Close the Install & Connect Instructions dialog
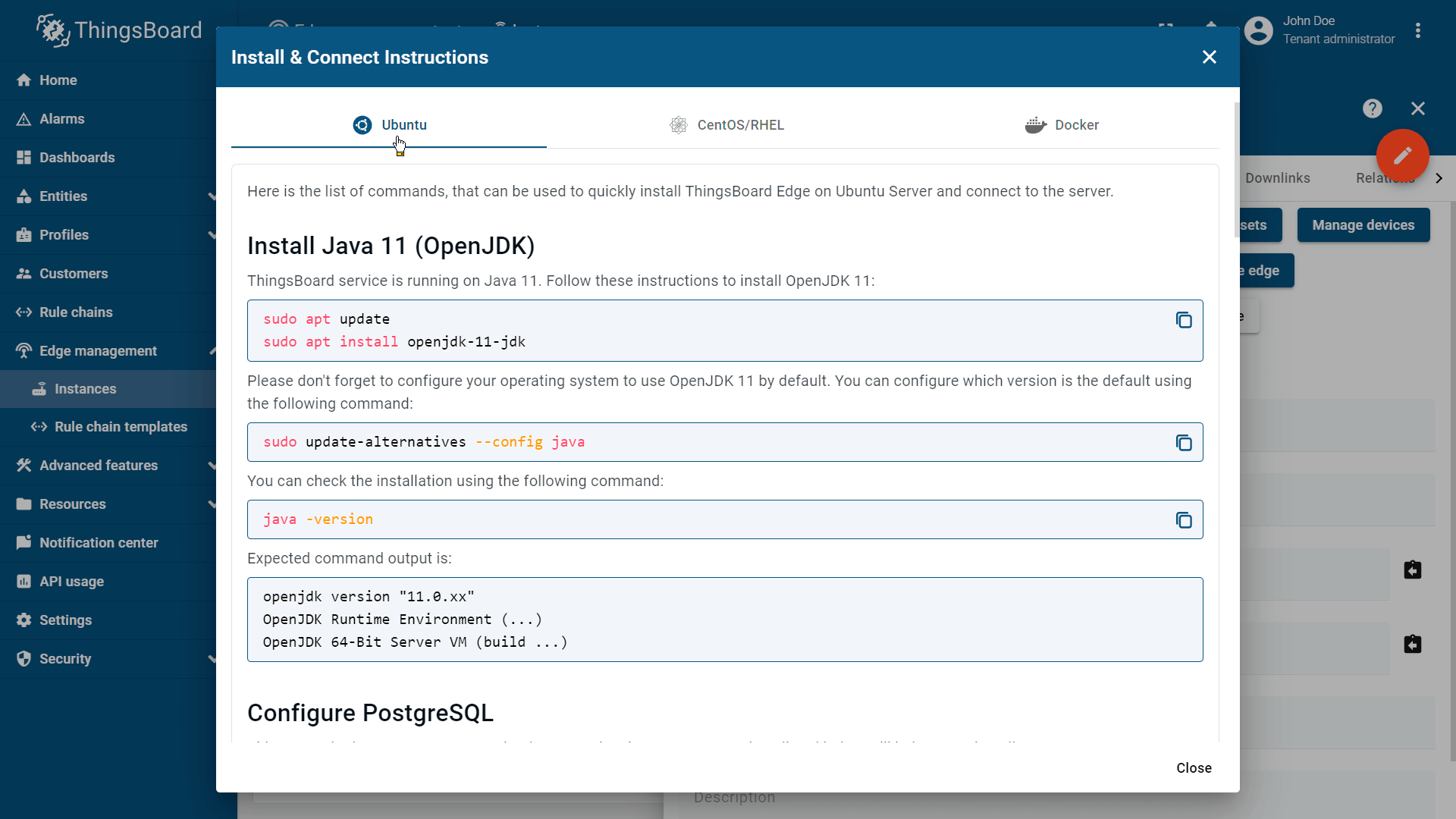 pos(1210,57)
